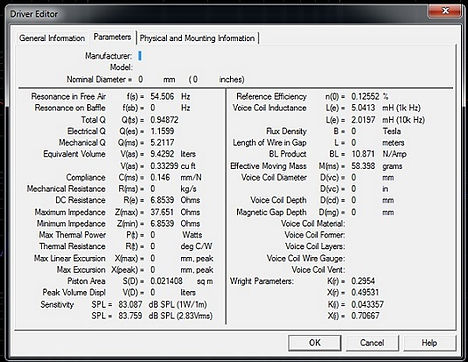Select BL Product value 10.871
The width and height of the screenshot is (468, 362).
363,154
